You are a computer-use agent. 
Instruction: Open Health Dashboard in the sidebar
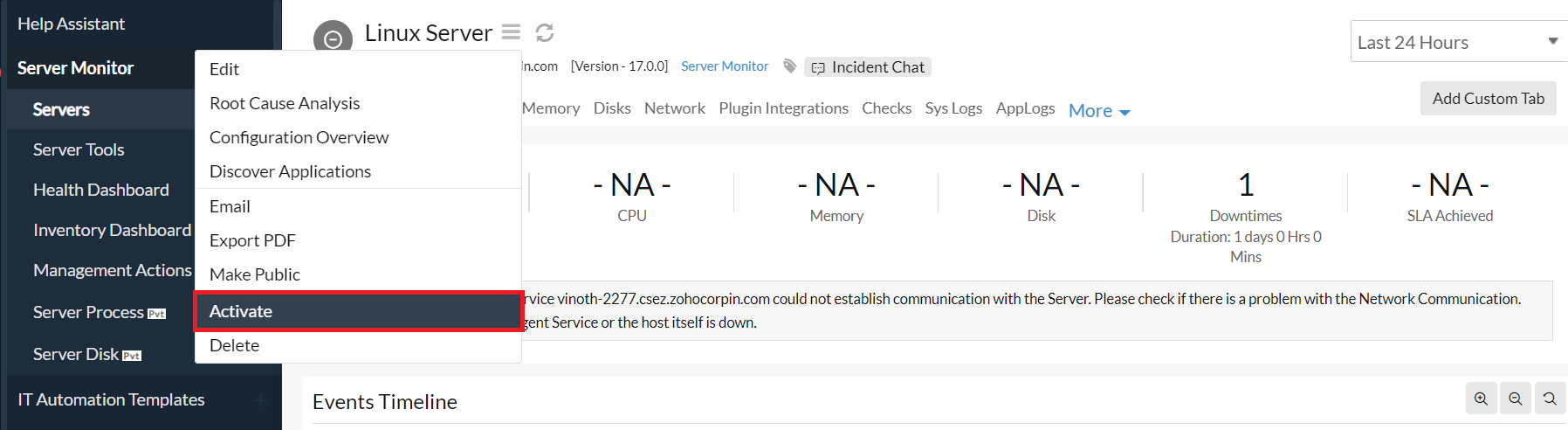tap(101, 190)
